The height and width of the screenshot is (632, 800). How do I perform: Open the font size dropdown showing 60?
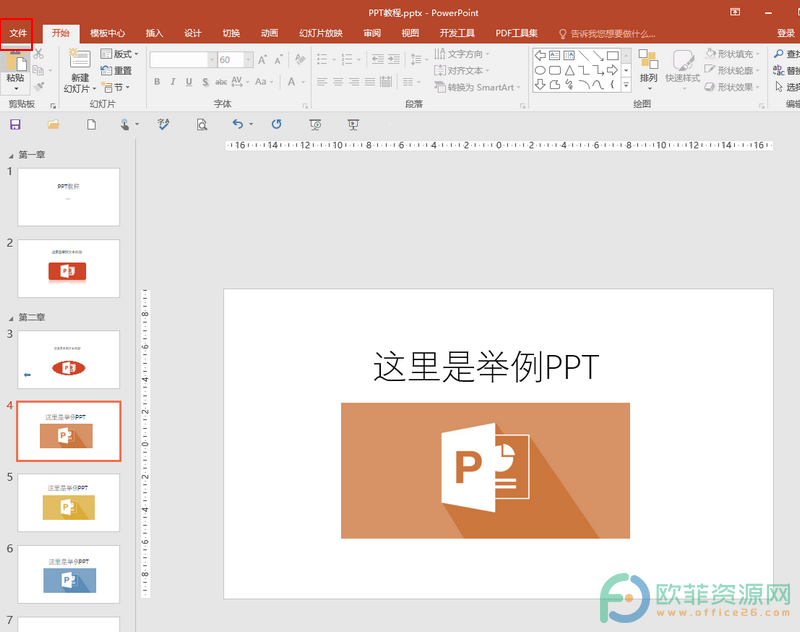[248, 60]
